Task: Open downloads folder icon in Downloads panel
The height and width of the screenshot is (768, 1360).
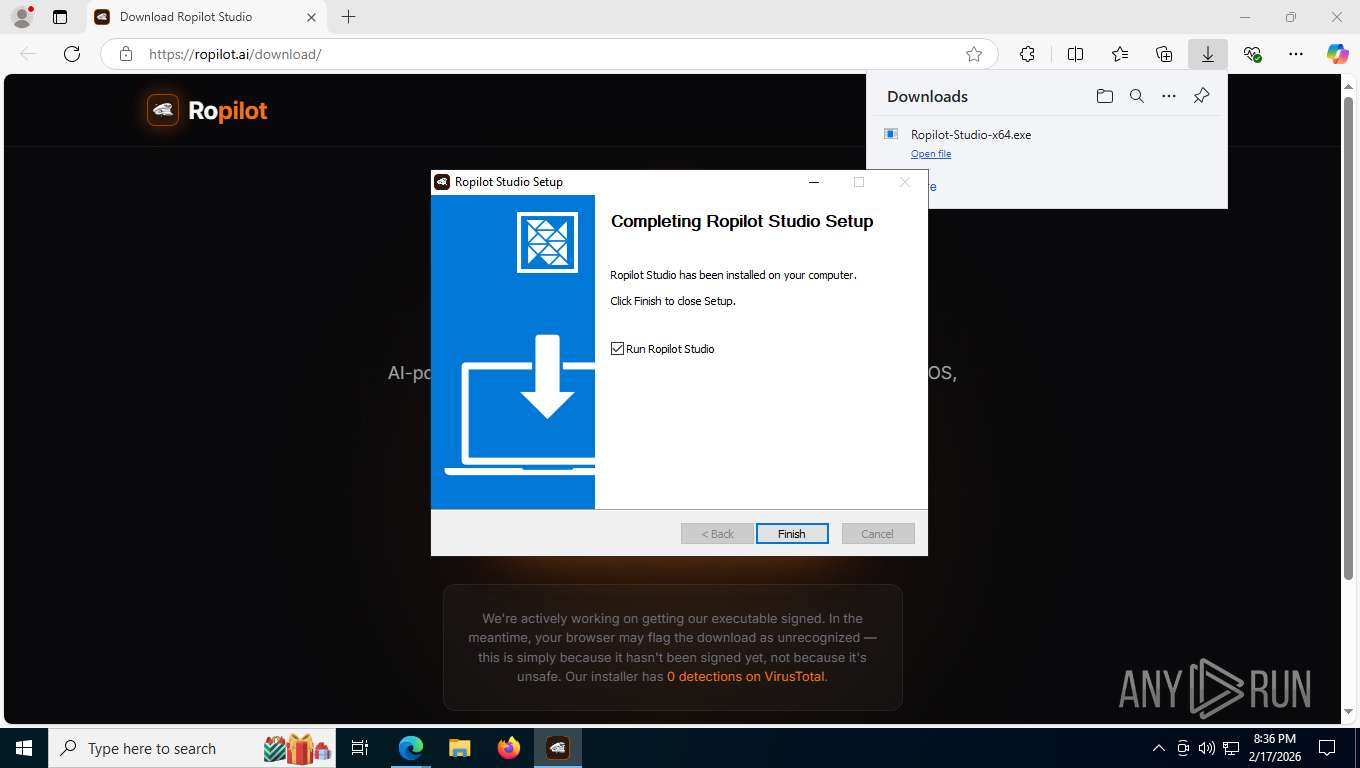Action: point(1104,96)
